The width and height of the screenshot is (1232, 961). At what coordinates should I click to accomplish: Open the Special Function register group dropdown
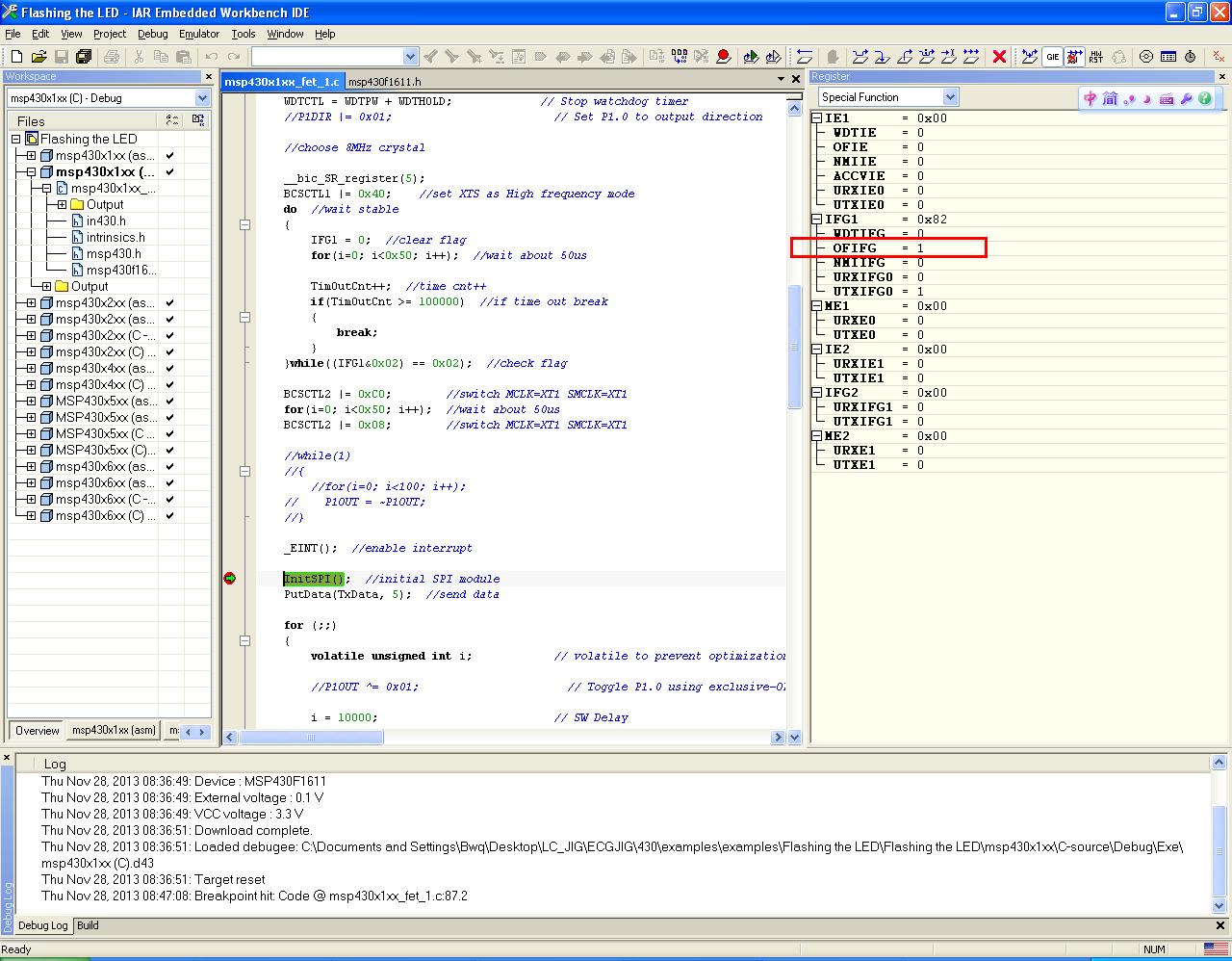pyautogui.click(x=950, y=97)
